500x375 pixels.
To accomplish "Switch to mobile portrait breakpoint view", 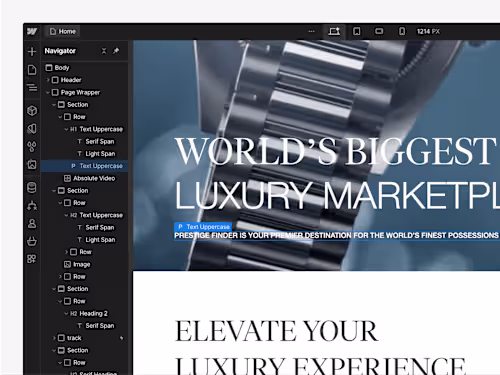I will (x=402, y=31).
